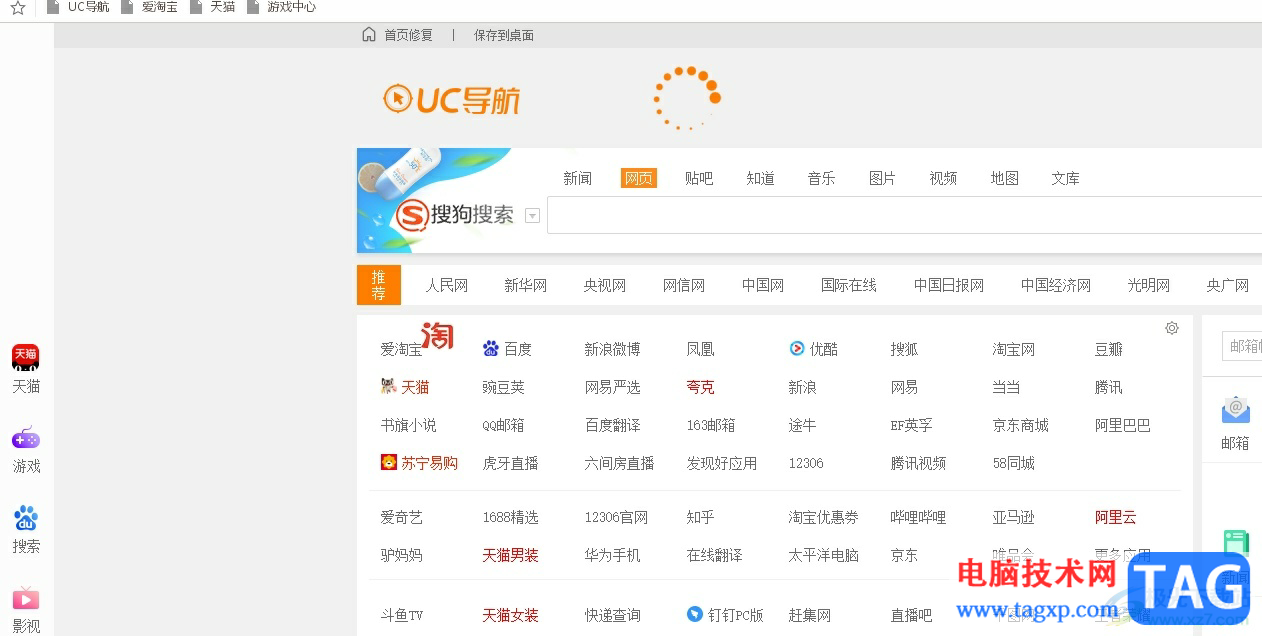
Task: Click the star favorites icon in the toolbar
Action: coord(17,8)
